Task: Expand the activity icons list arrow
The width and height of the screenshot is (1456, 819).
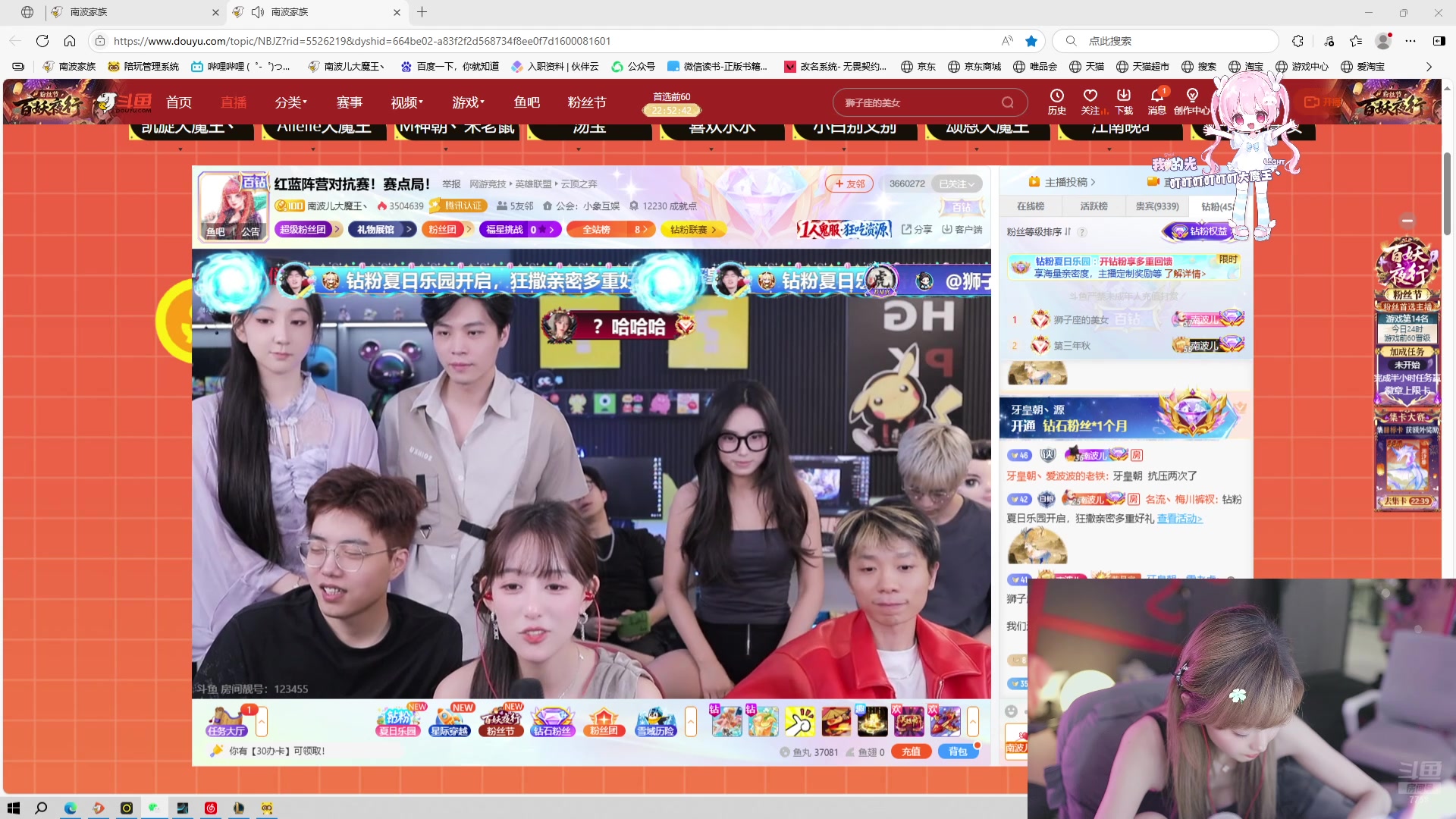Action: pyautogui.click(x=691, y=721)
